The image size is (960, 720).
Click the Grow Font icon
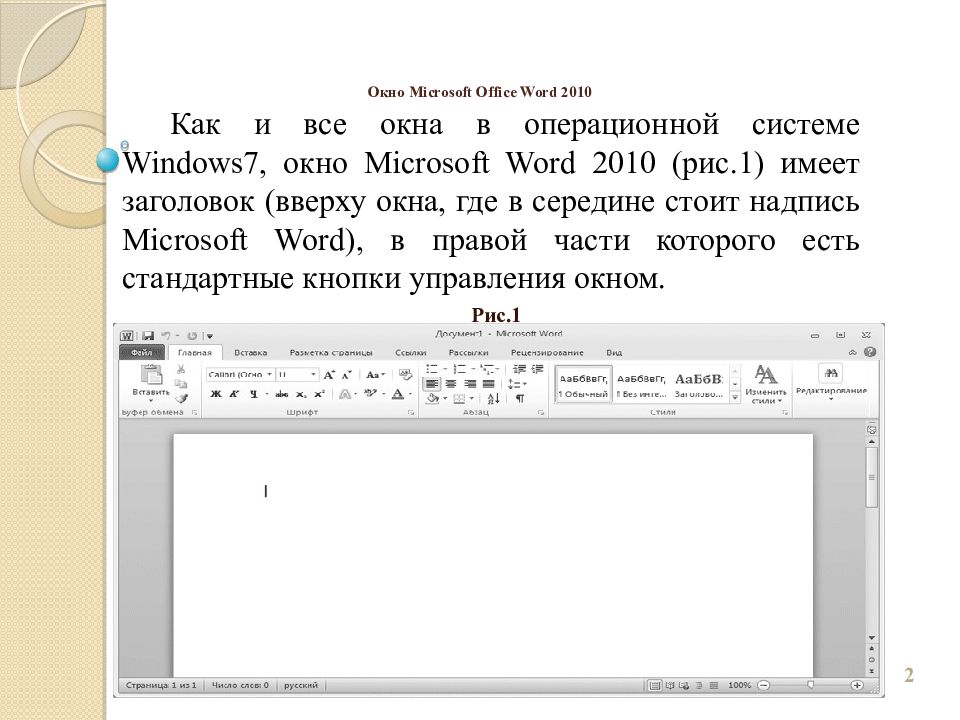(x=329, y=375)
